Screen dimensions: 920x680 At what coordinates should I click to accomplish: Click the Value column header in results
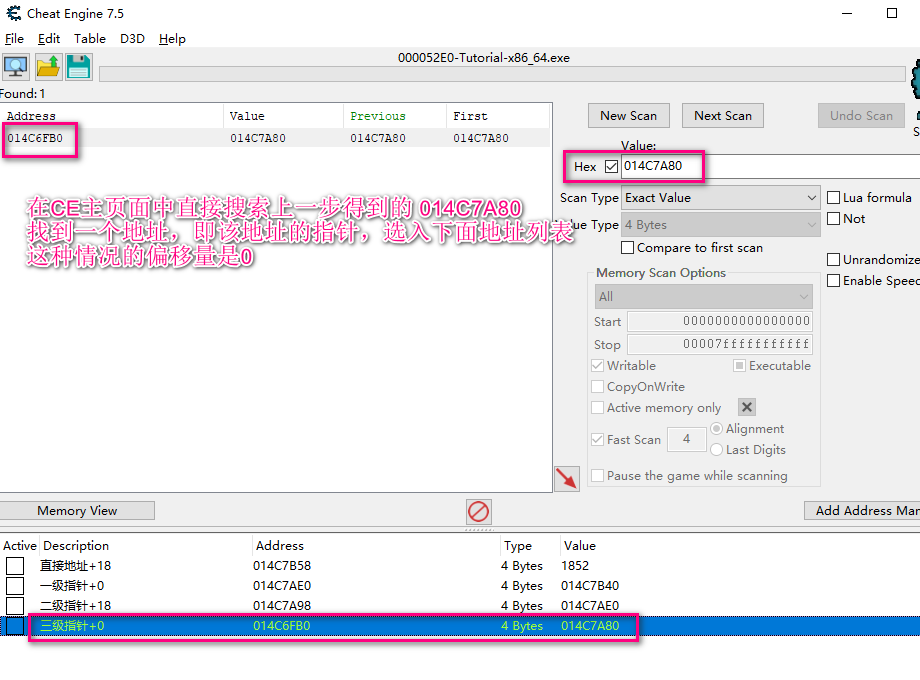coord(283,116)
